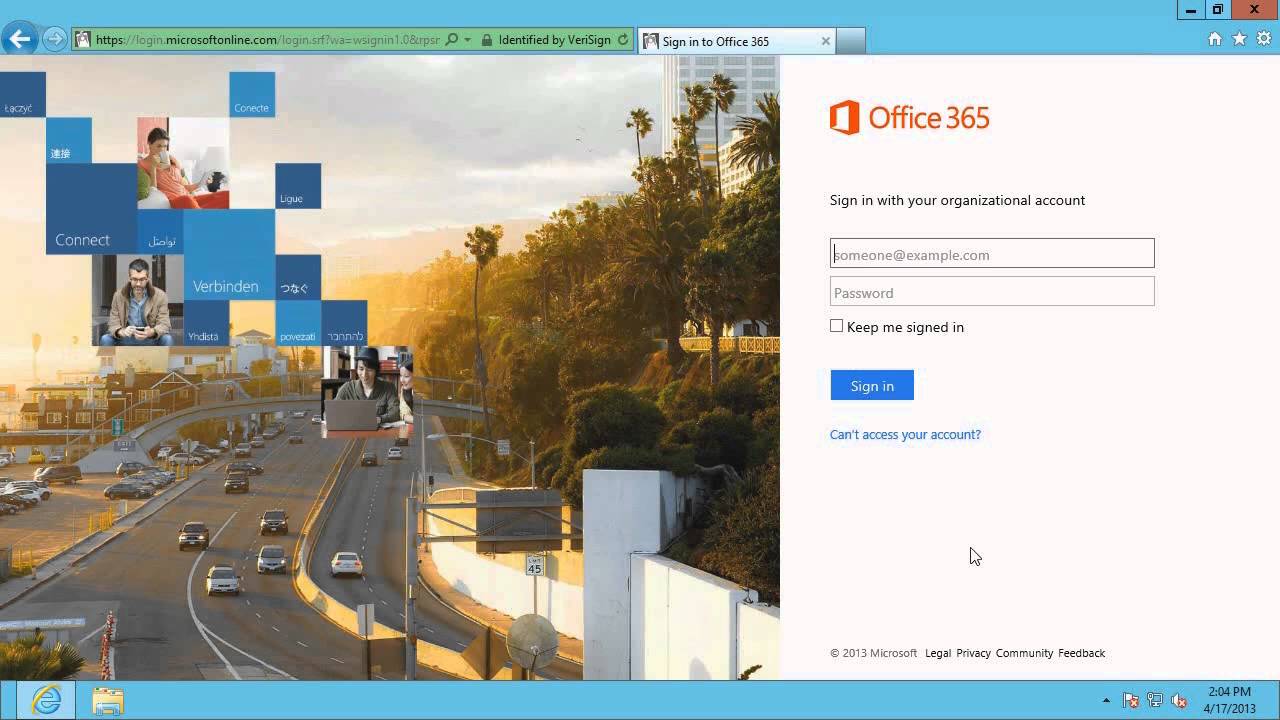Open Can't access your account link
The height and width of the screenshot is (720, 1280).
pos(905,434)
